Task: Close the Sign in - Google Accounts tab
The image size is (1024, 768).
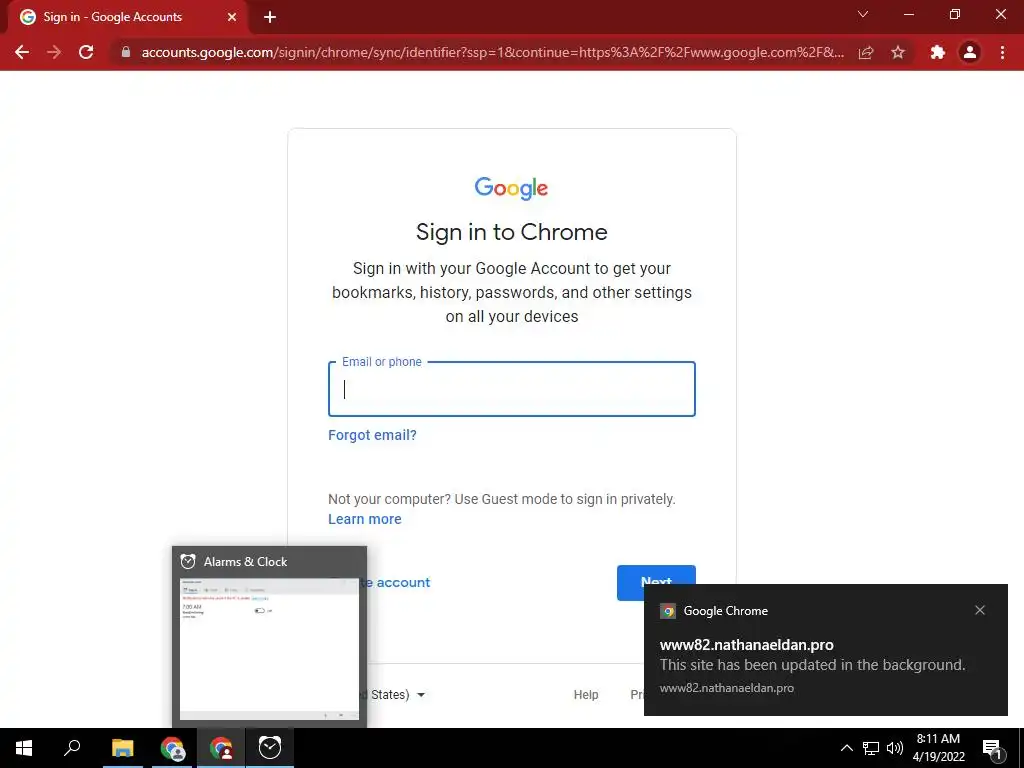Action: point(232,17)
